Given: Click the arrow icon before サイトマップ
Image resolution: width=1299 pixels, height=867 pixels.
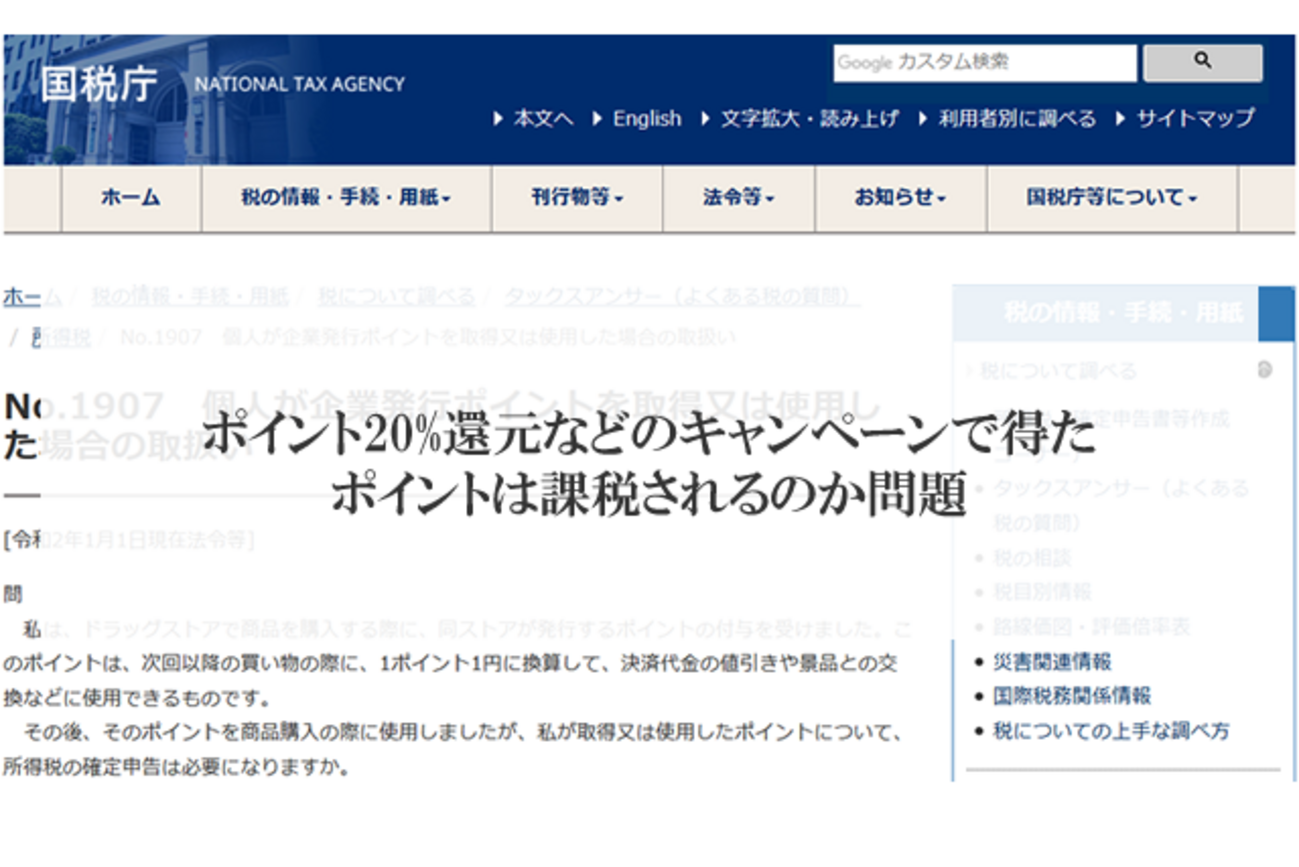Looking at the screenshot, I should (x=1119, y=117).
